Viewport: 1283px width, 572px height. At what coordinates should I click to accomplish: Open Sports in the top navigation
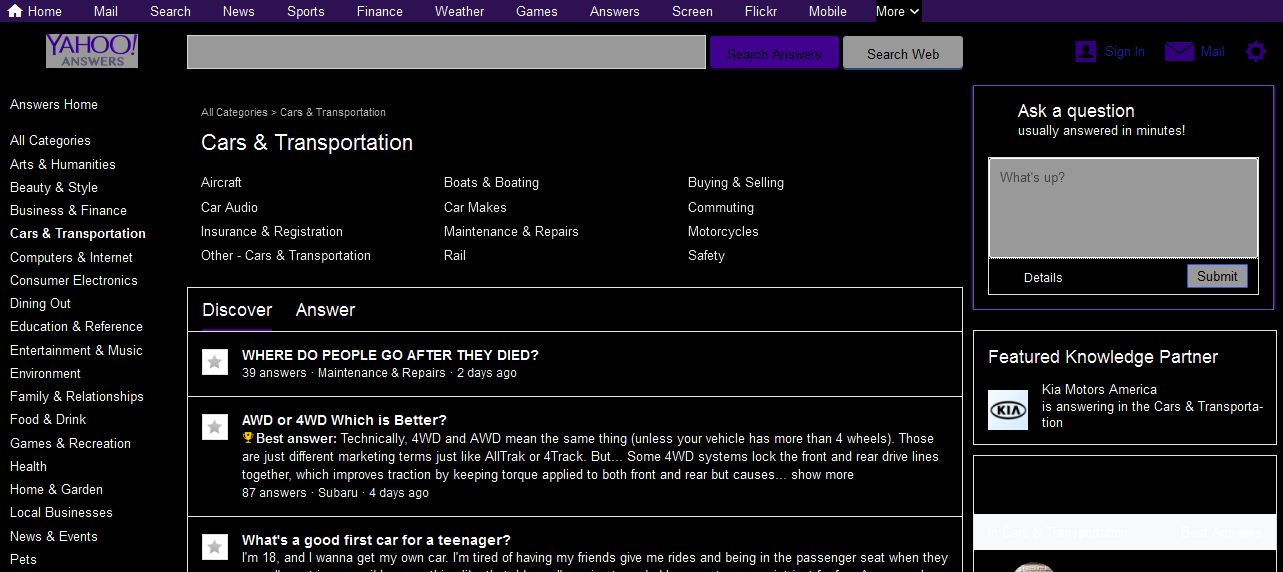tap(306, 11)
